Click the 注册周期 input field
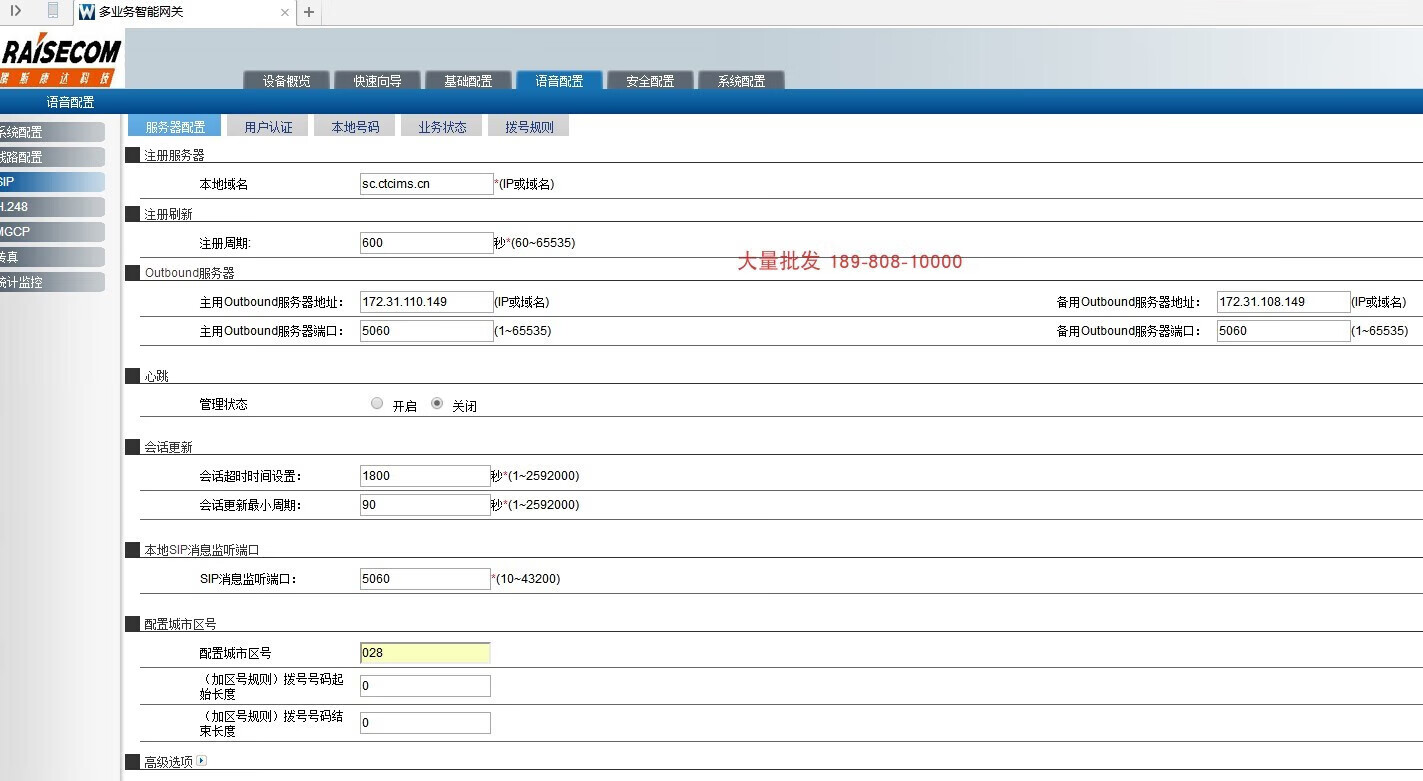1423x781 pixels. [x=426, y=243]
